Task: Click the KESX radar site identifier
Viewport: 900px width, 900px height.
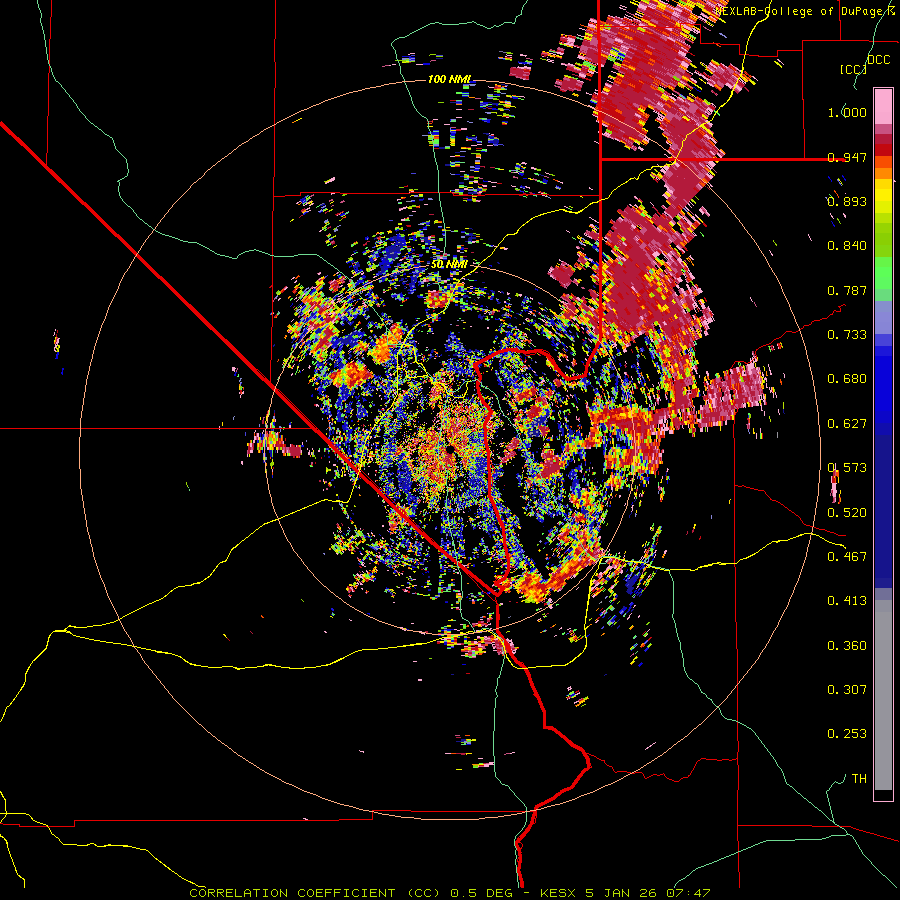Action: click(x=560, y=893)
